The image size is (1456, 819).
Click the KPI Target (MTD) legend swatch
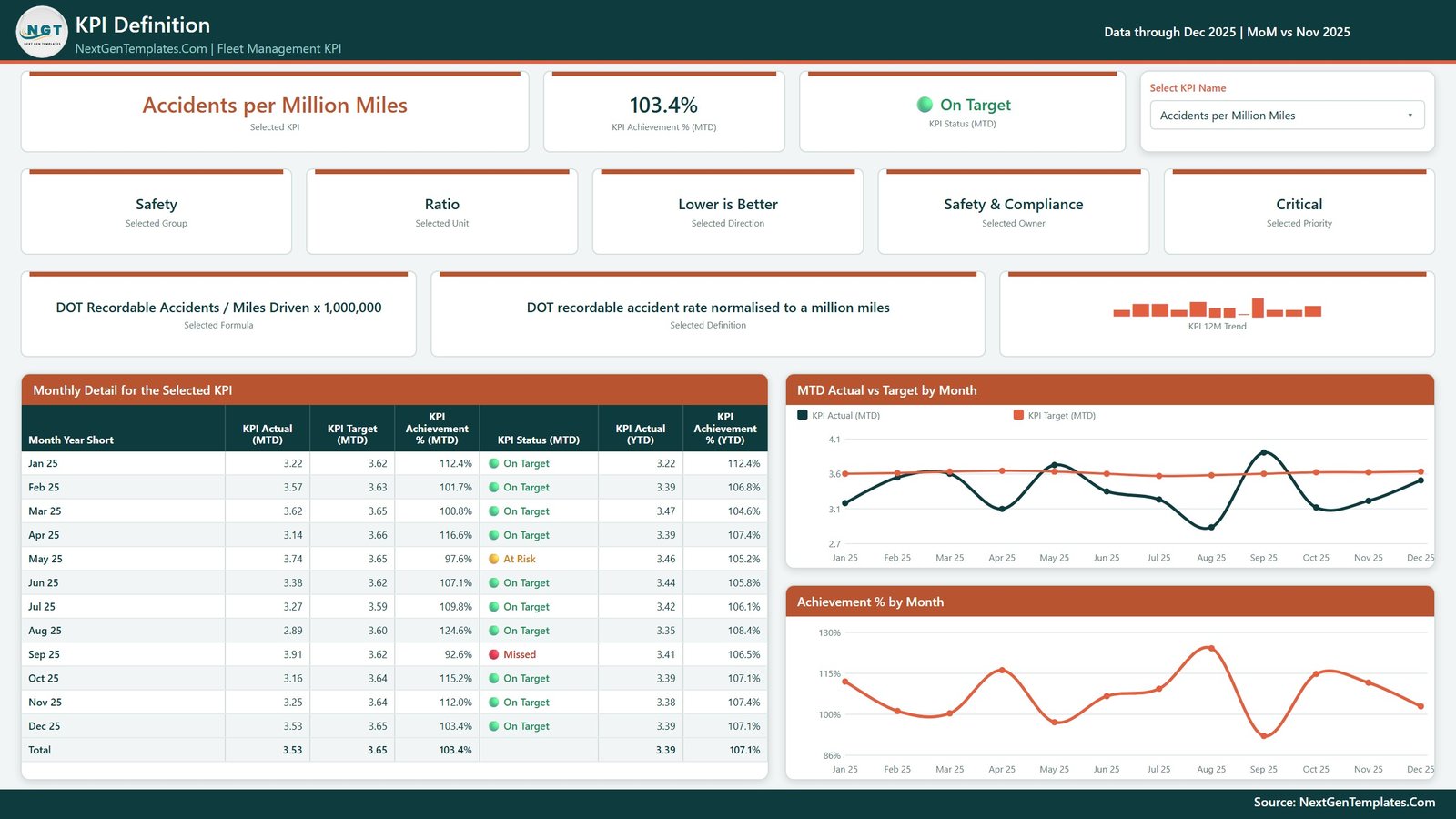(1018, 415)
